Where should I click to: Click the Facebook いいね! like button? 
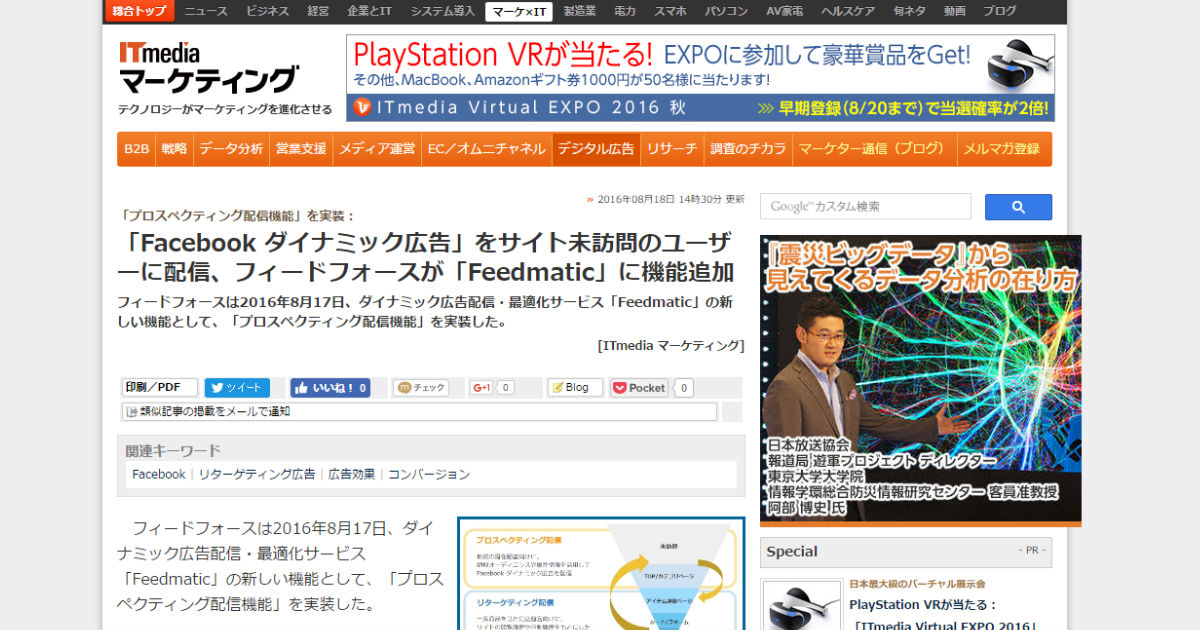(x=330, y=388)
